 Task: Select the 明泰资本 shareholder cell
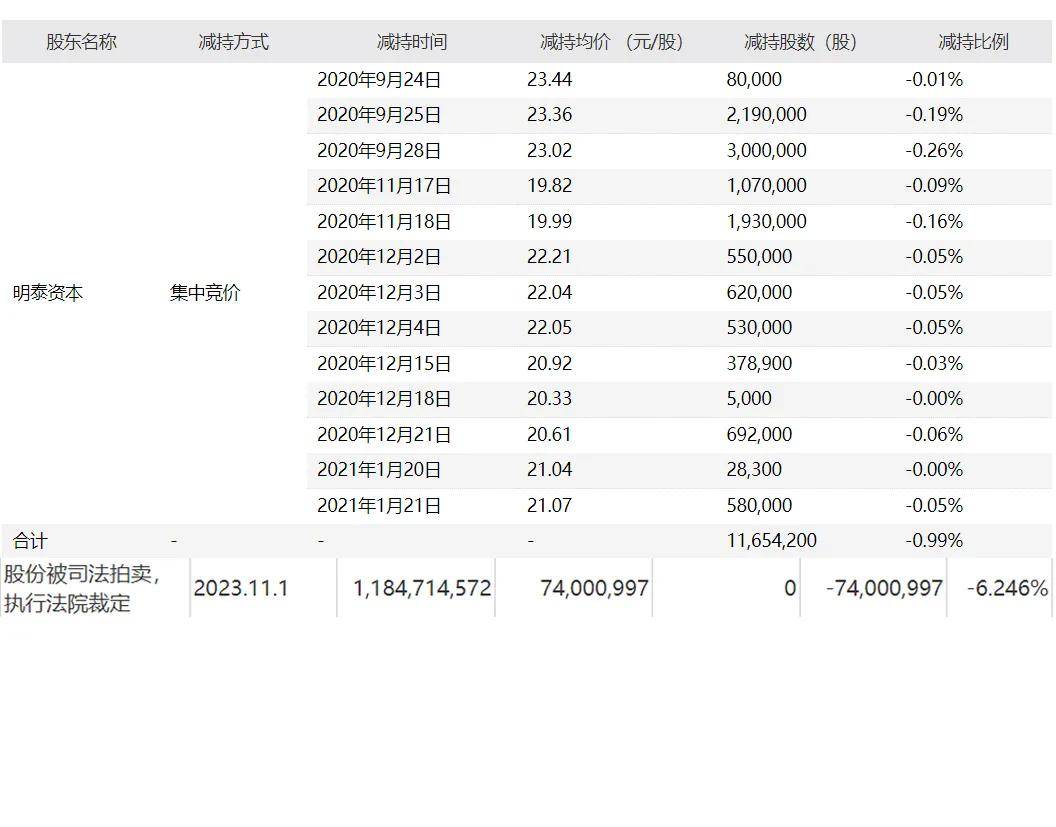[x=48, y=293]
